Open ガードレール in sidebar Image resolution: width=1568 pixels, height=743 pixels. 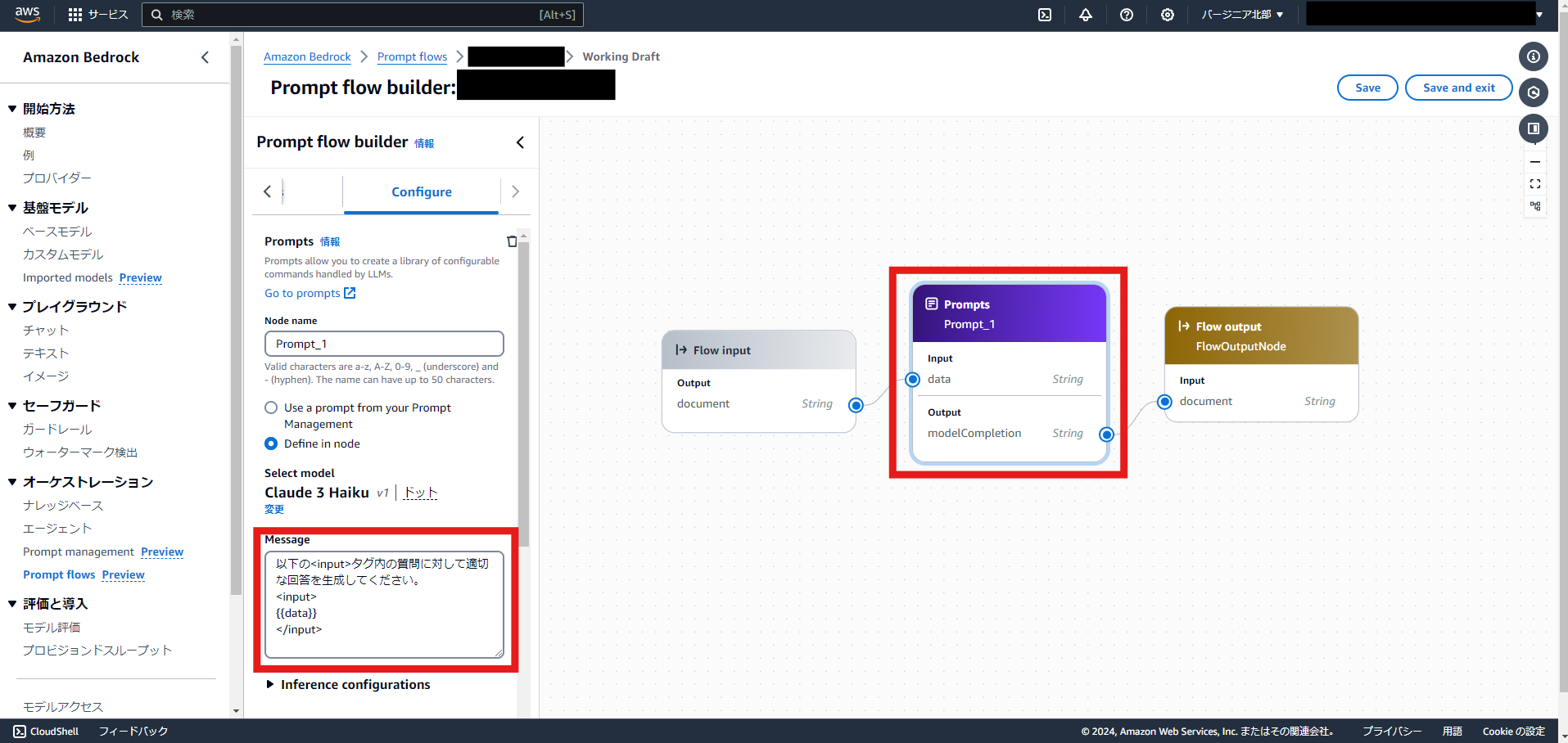[x=57, y=429]
